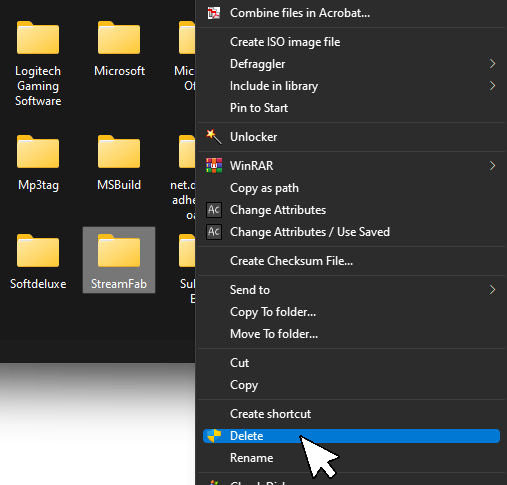Expand the WinRAR submenu arrow
This screenshot has width=507, height=485.
492,166
